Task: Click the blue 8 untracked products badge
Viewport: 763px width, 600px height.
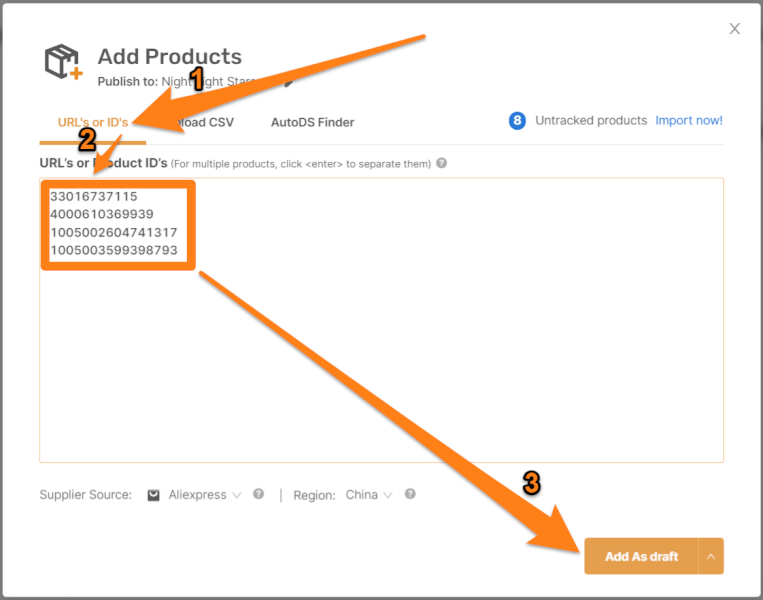Action: (517, 121)
